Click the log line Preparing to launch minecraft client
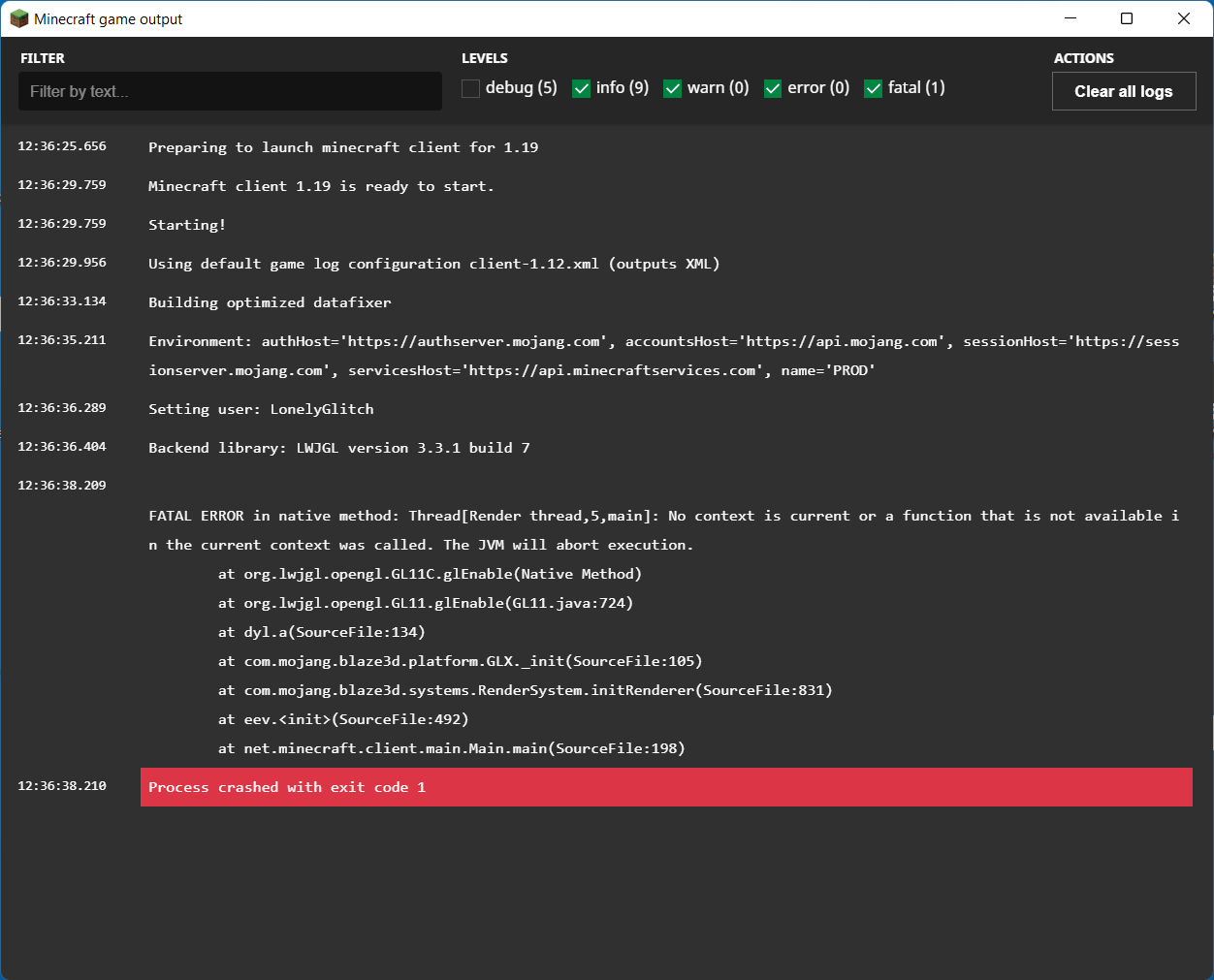Image resolution: width=1214 pixels, height=980 pixels. [343, 147]
